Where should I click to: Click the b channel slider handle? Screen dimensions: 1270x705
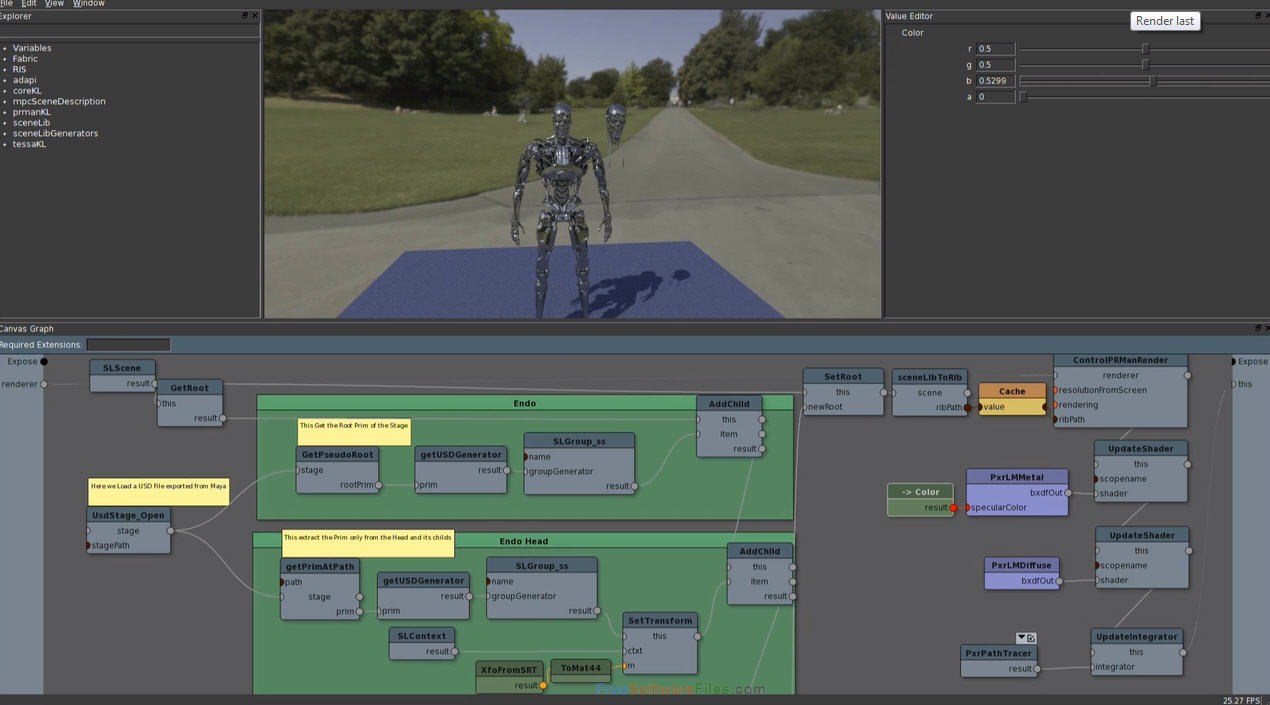point(1153,81)
